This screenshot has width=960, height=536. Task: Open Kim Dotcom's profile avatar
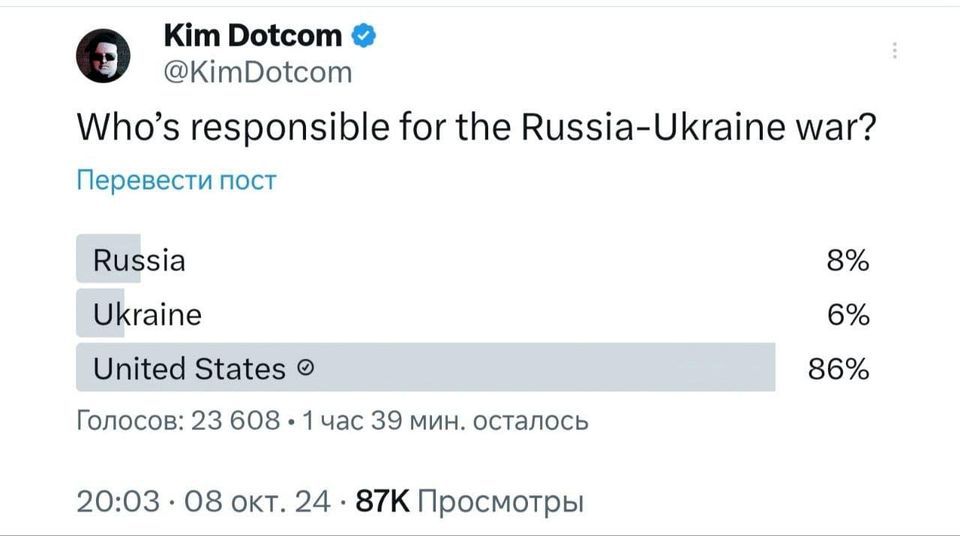point(104,56)
